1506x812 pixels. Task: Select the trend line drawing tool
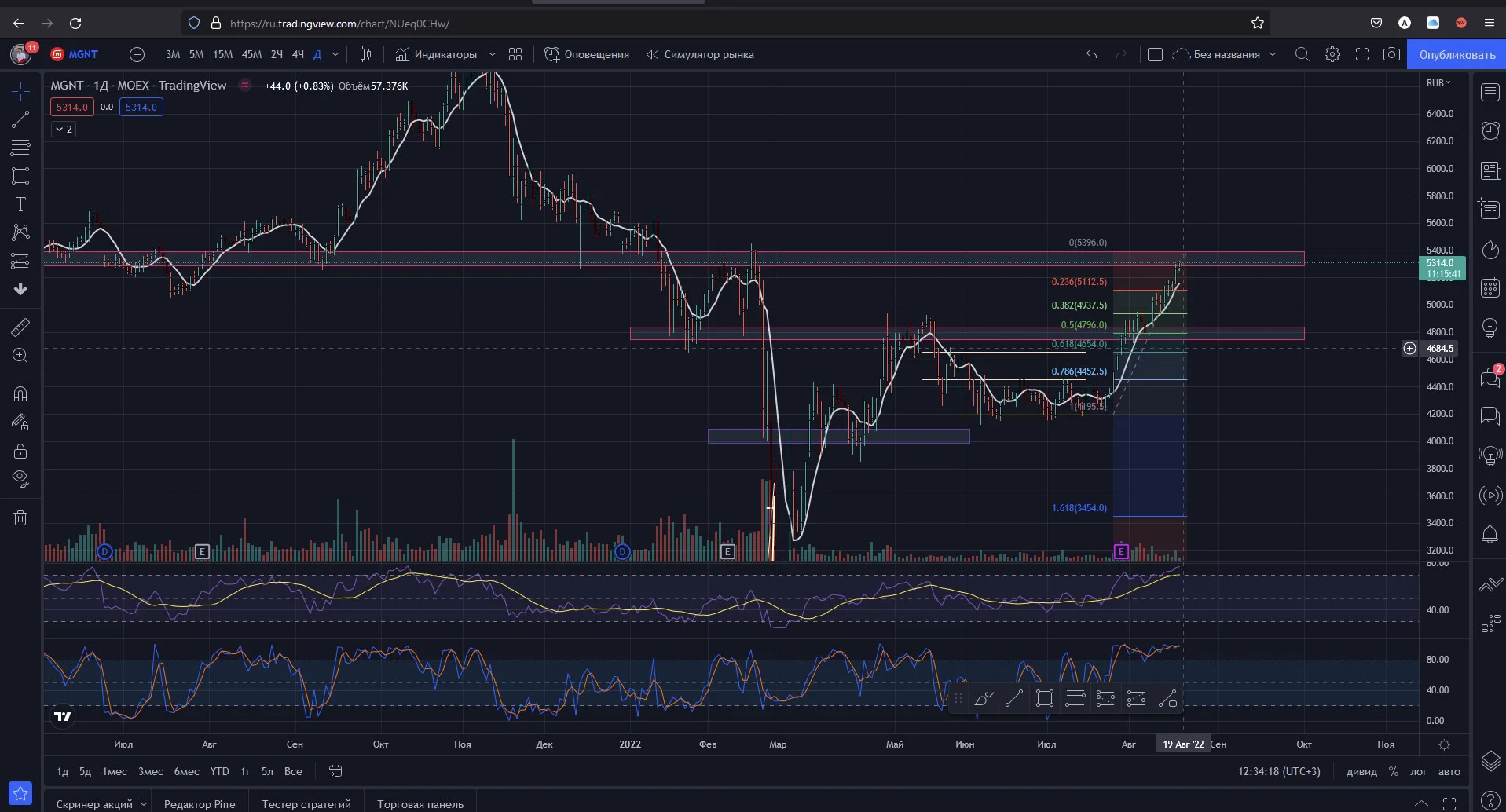click(20, 119)
